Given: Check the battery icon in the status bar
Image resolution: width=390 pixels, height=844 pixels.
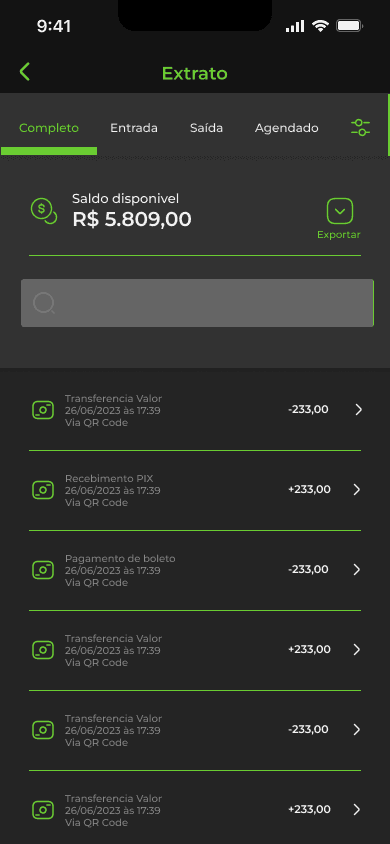Looking at the screenshot, I should pos(350,25).
